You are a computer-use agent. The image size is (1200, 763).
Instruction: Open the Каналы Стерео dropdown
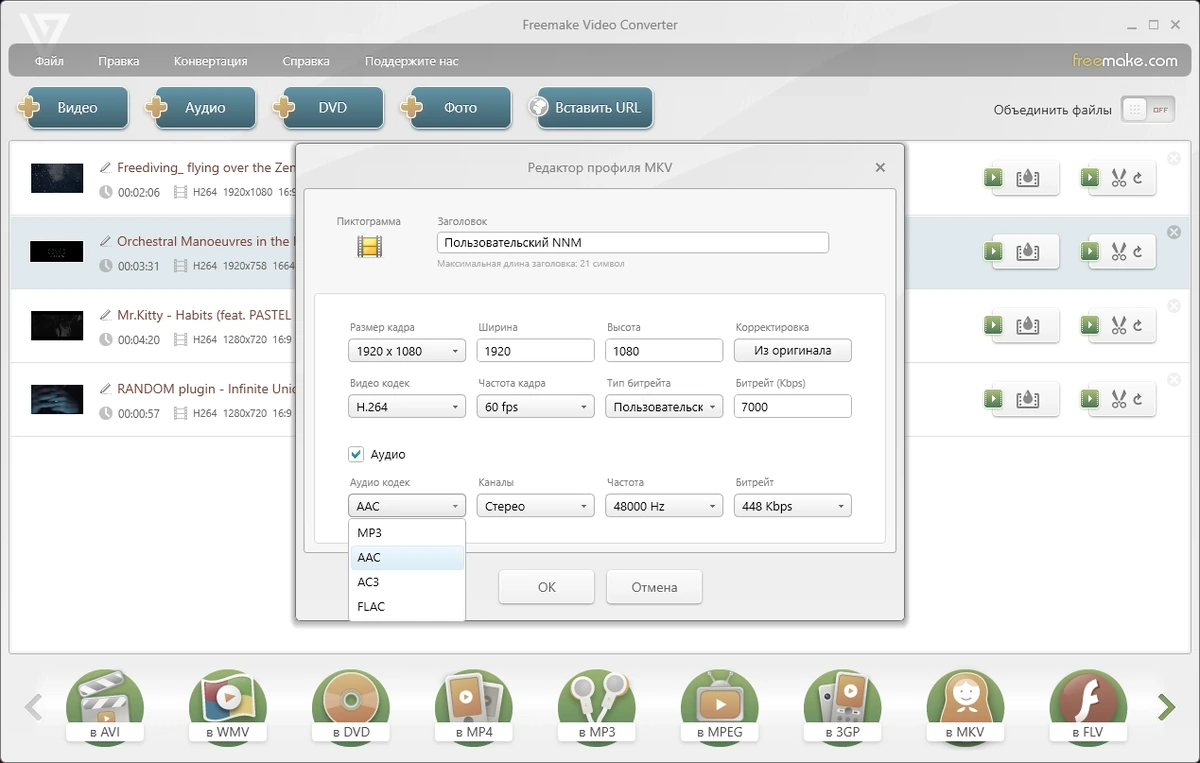click(x=536, y=506)
